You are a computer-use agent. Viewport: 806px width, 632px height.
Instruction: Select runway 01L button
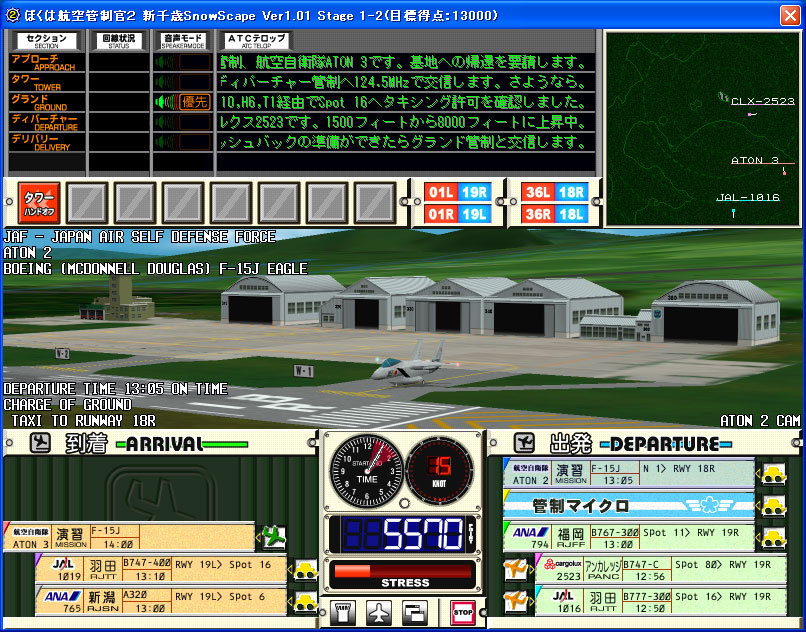pyautogui.click(x=441, y=192)
